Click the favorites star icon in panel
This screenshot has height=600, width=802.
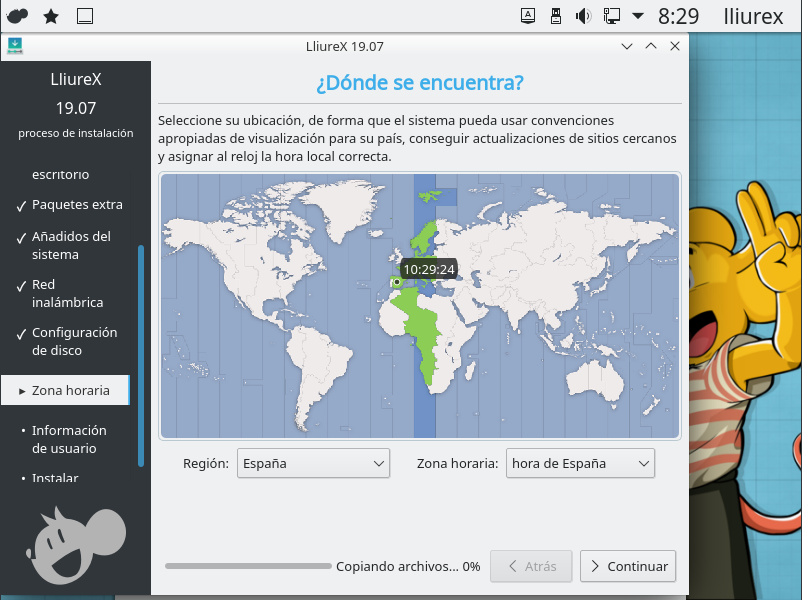(51, 16)
